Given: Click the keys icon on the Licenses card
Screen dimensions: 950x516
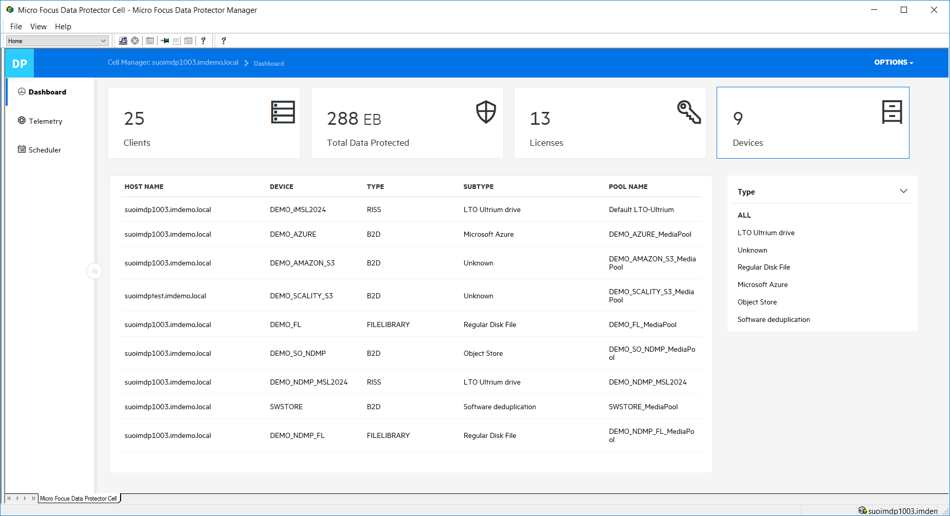Looking at the screenshot, I should pyautogui.click(x=689, y=112).
